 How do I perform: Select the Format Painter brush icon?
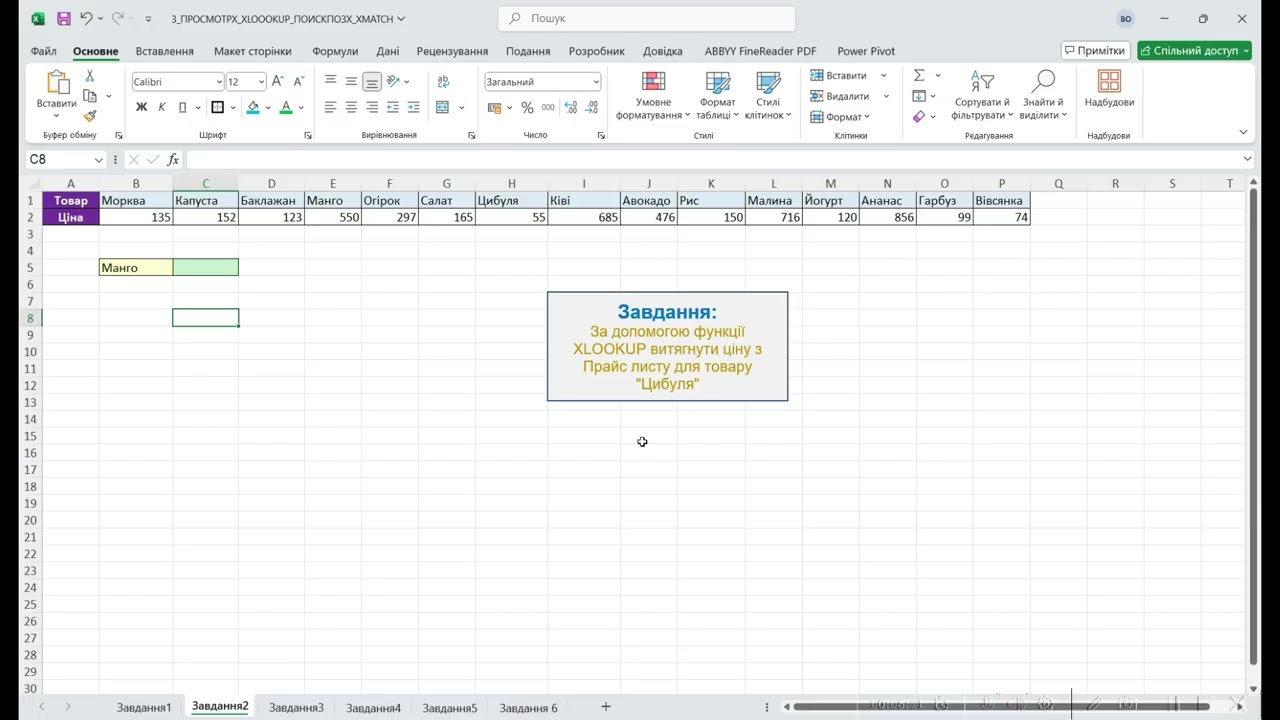(x=90, y=116)
